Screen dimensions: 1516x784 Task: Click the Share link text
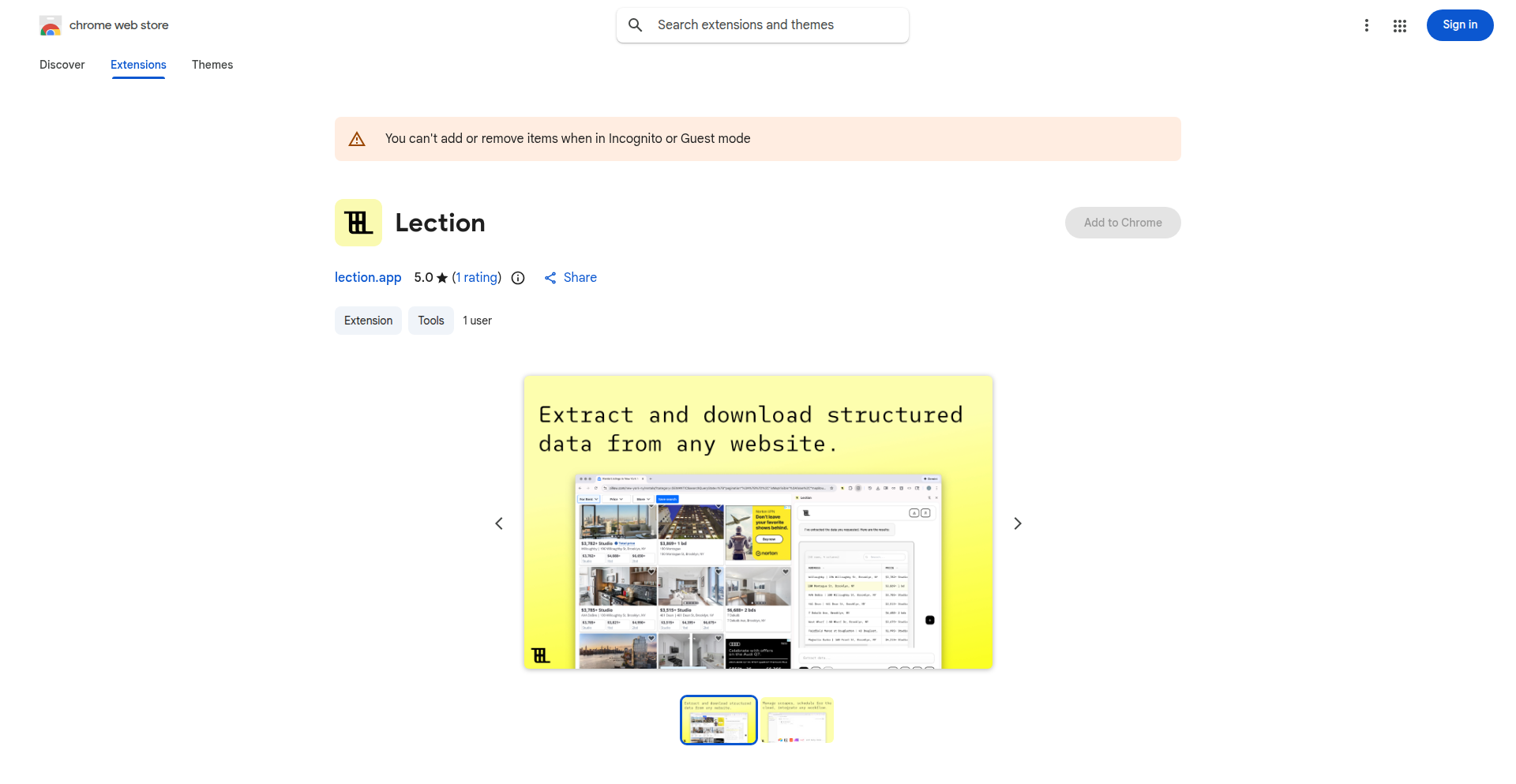click(x=580, y=277)
